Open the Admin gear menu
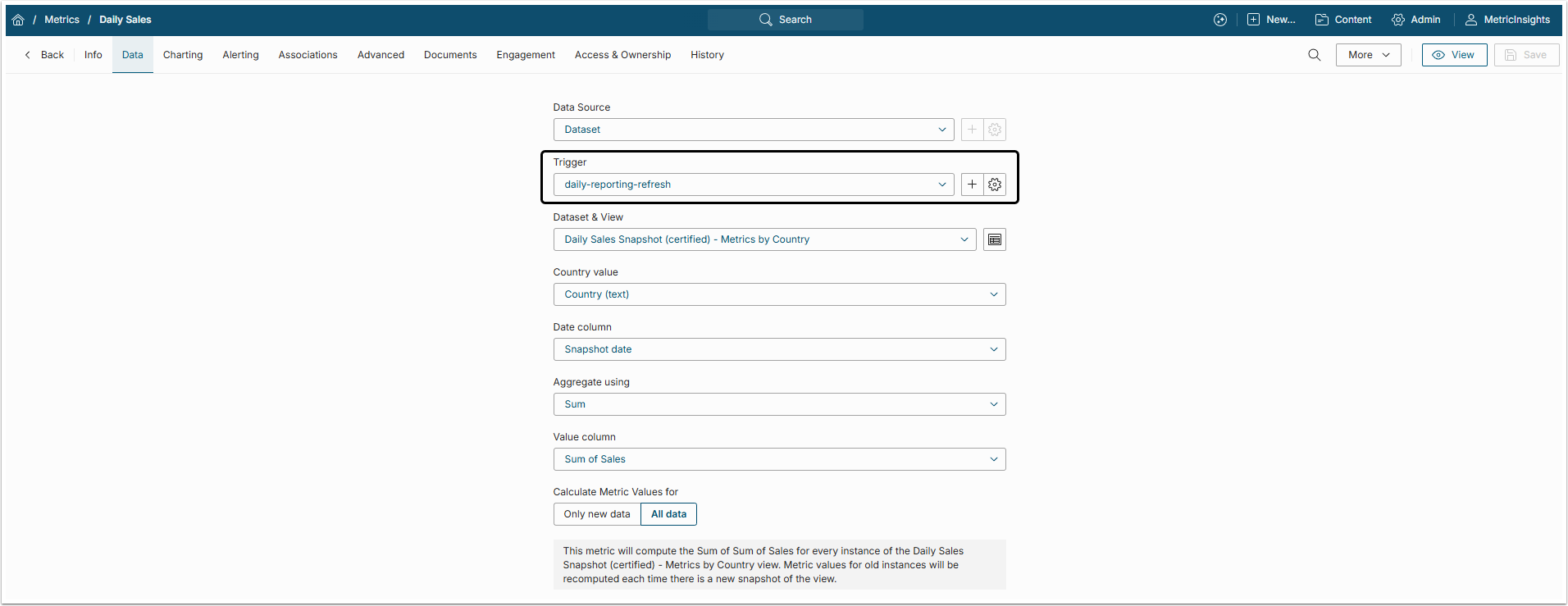The width and height of the screenshot is (1568, 606). [x=1416, y=20]
